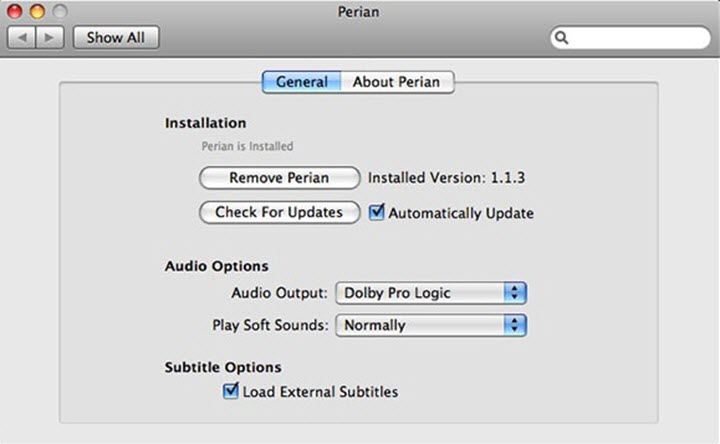Image resolution: width=720 pixels, height=444 pixels.
Task: Go forward with the right arrow button
Action: (51, 37)
